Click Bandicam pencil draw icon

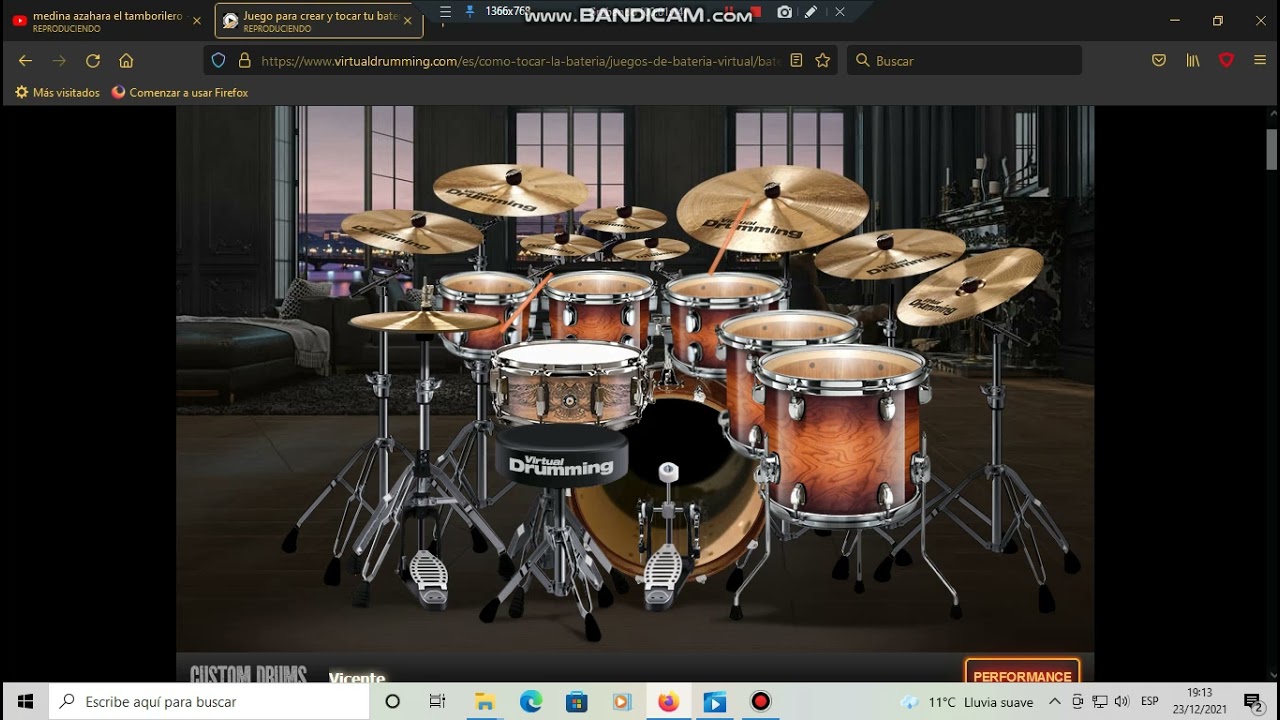pos(811,12)
